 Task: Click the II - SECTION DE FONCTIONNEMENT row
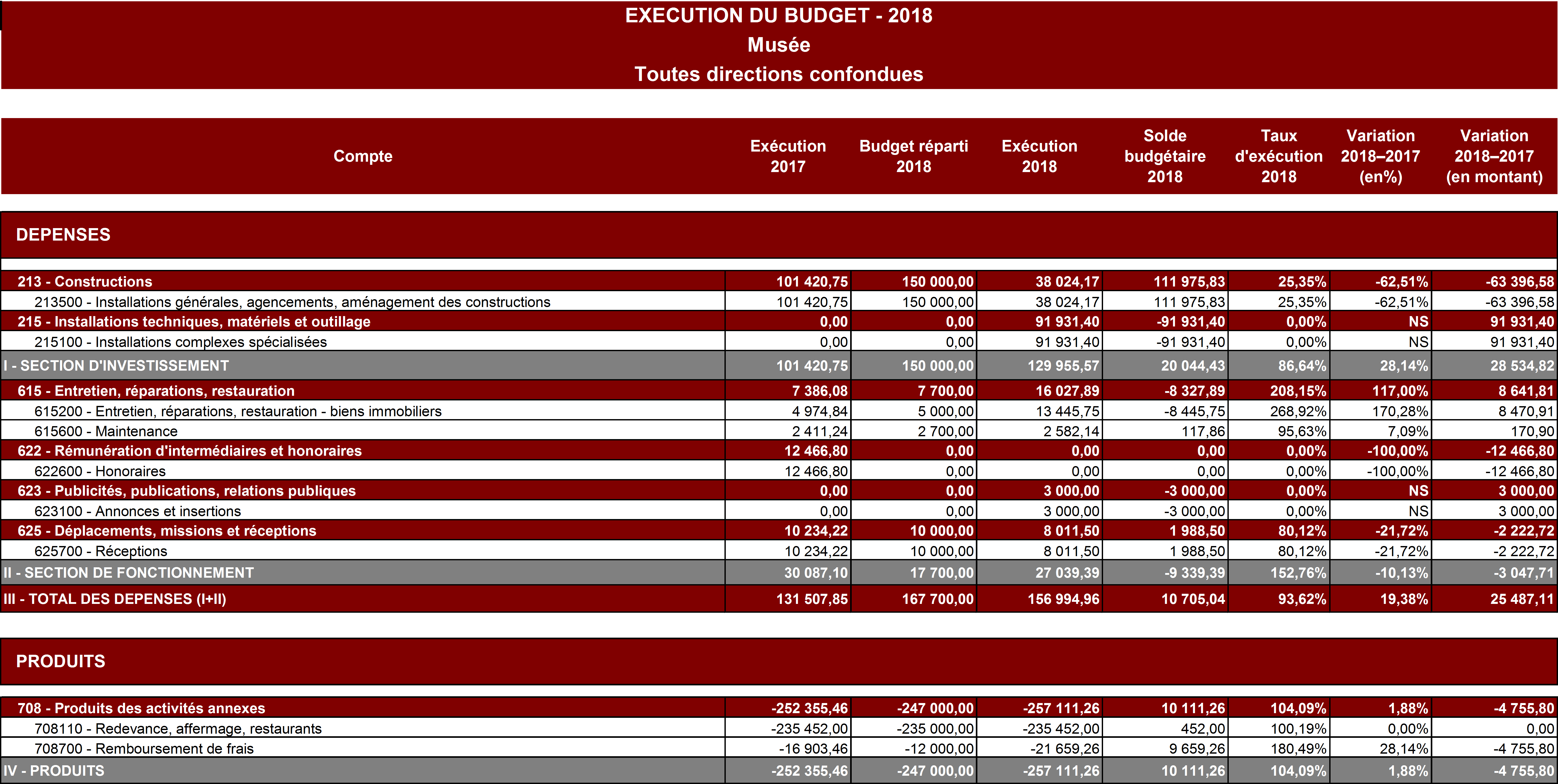coord(128,573)
